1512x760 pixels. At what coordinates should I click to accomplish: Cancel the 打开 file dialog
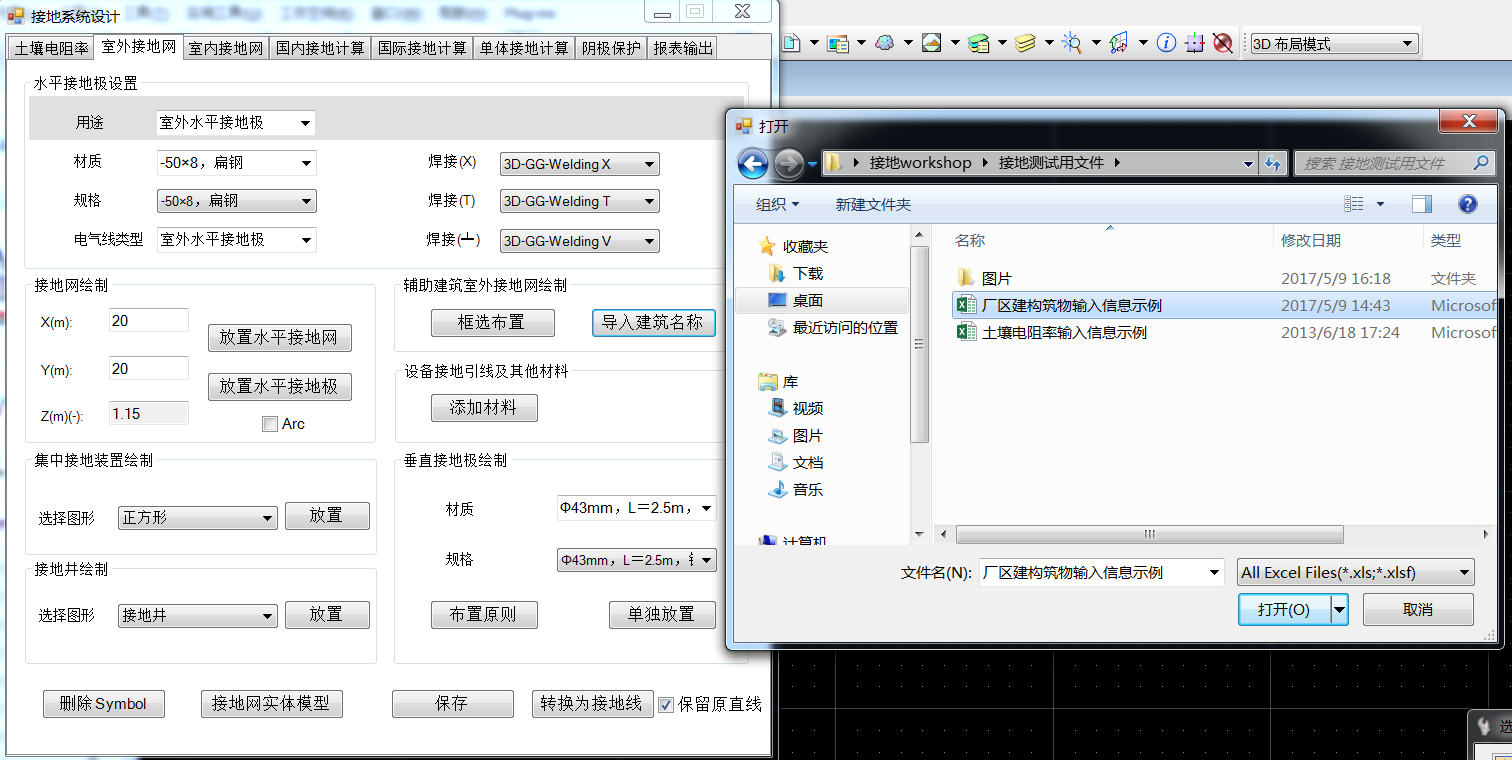coord(1418,609)
